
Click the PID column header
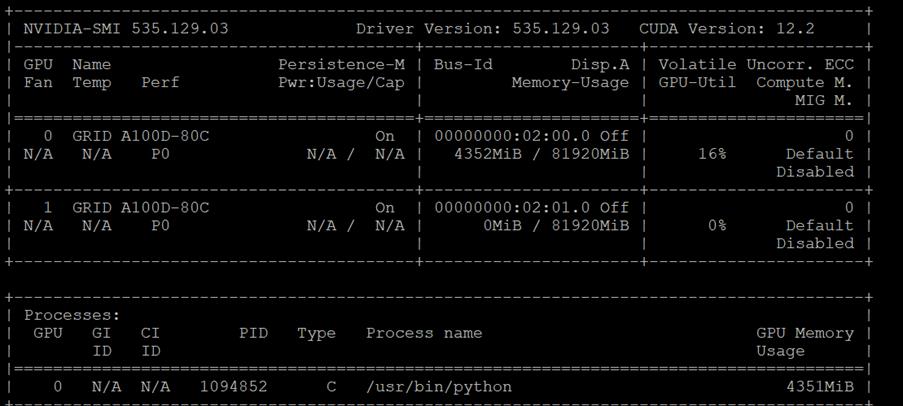[x=253, y=333]
